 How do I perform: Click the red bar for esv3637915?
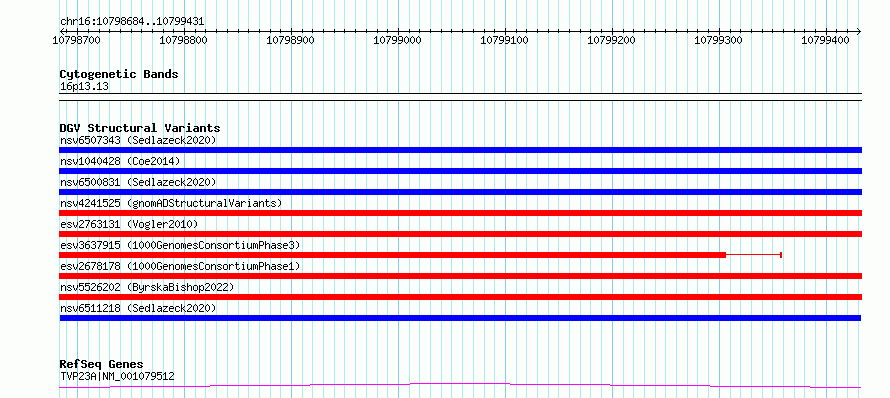point(393,255)
